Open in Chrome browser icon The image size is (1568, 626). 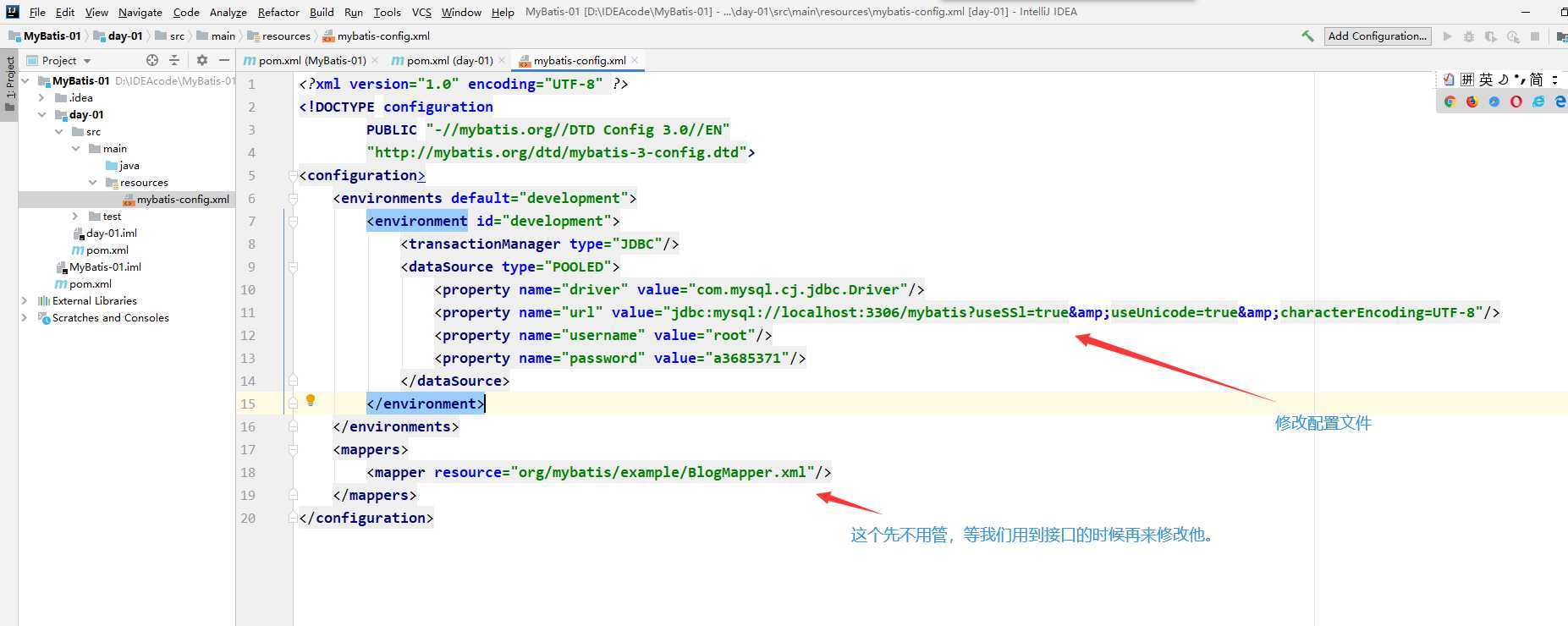click(1450, 102)
